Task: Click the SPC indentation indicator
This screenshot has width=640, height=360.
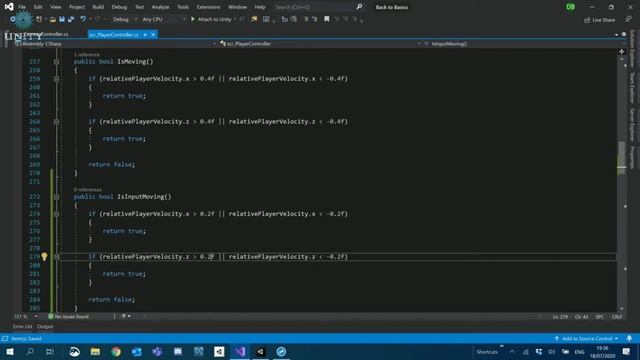Action: (x=599, y=317)
